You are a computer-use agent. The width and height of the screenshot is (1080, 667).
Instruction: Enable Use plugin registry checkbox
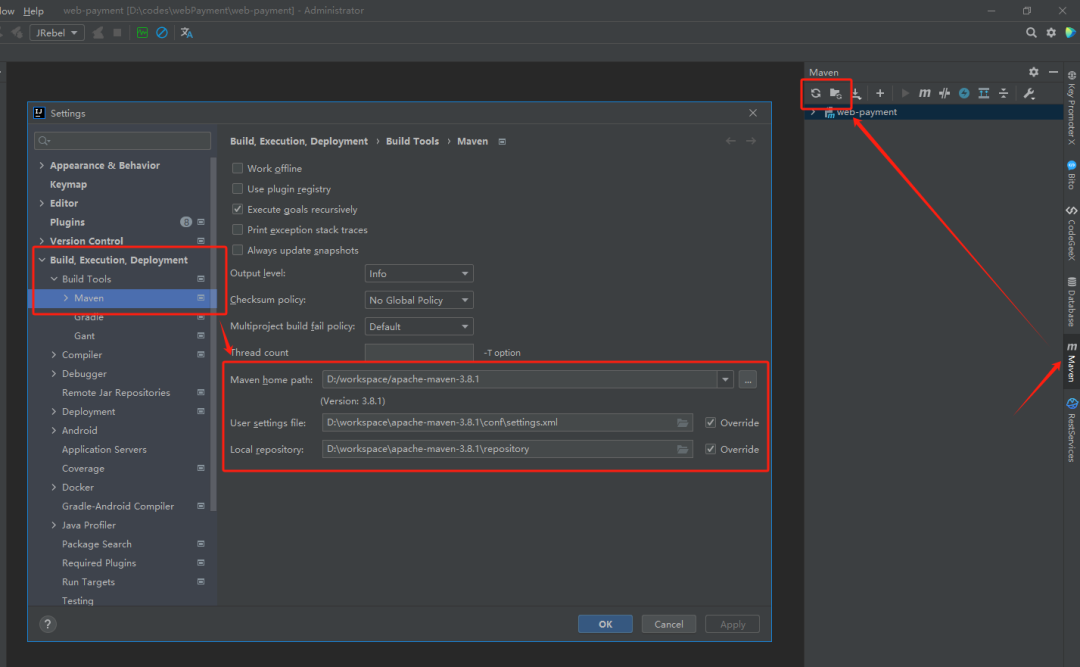(238, 189)
